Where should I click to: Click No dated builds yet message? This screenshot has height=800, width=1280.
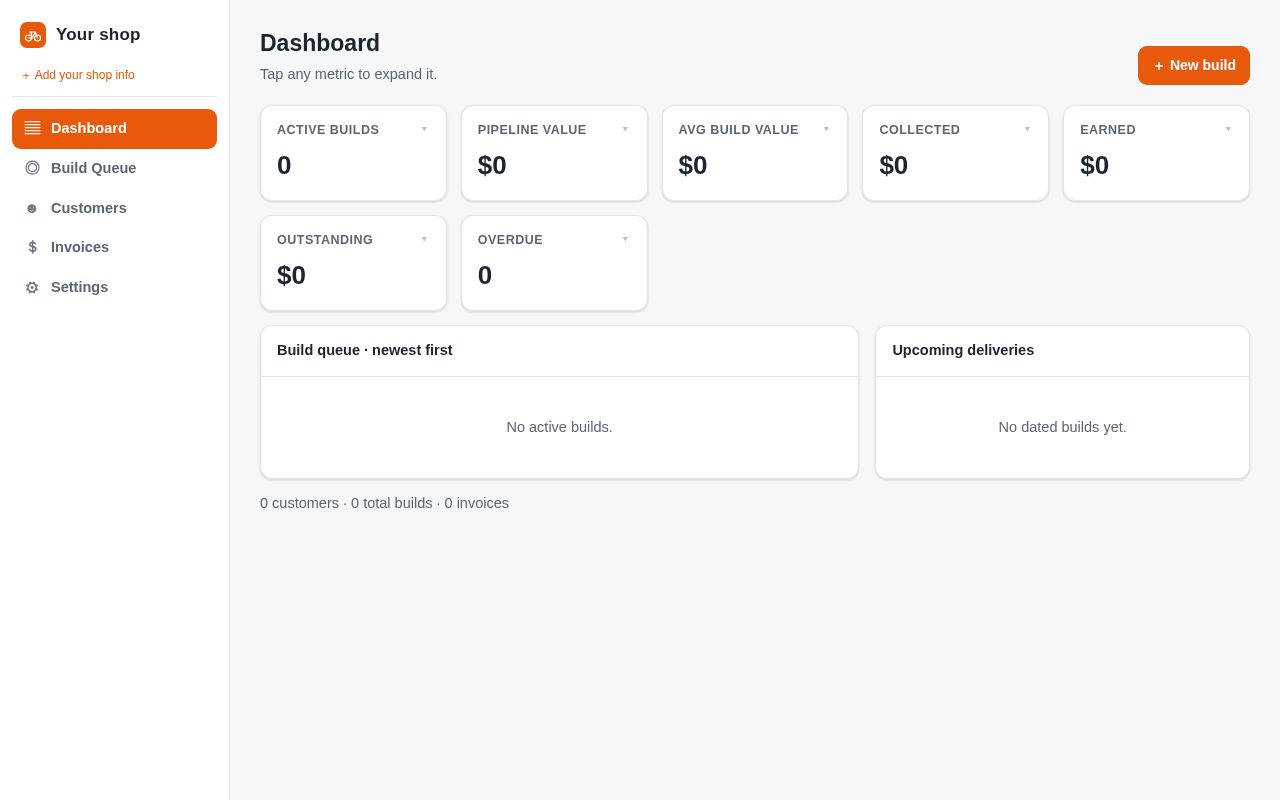(1062, 427)
